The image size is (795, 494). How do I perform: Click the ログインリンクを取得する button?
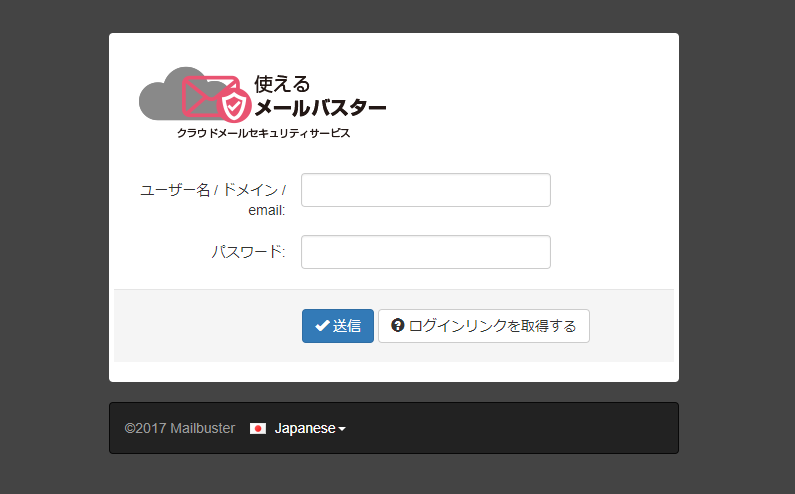[x=484, y=326]
